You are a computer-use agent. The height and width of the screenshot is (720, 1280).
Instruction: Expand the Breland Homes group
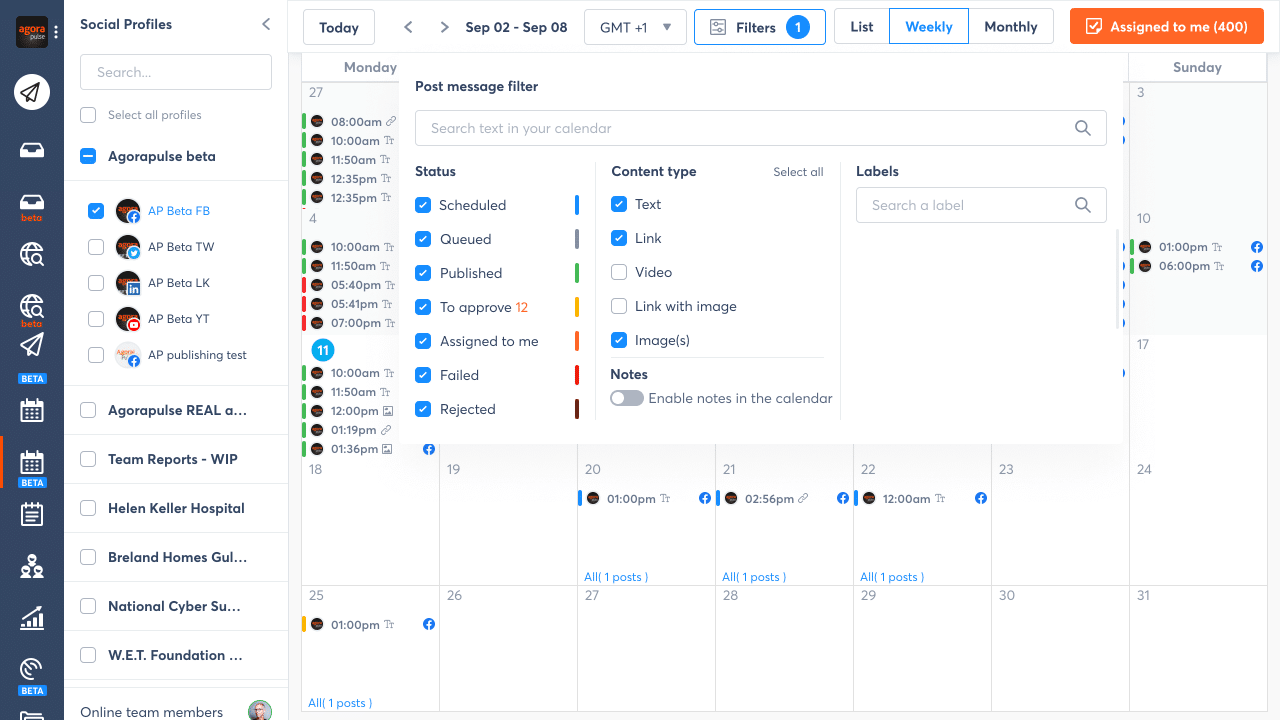click(x=178, y=557)
